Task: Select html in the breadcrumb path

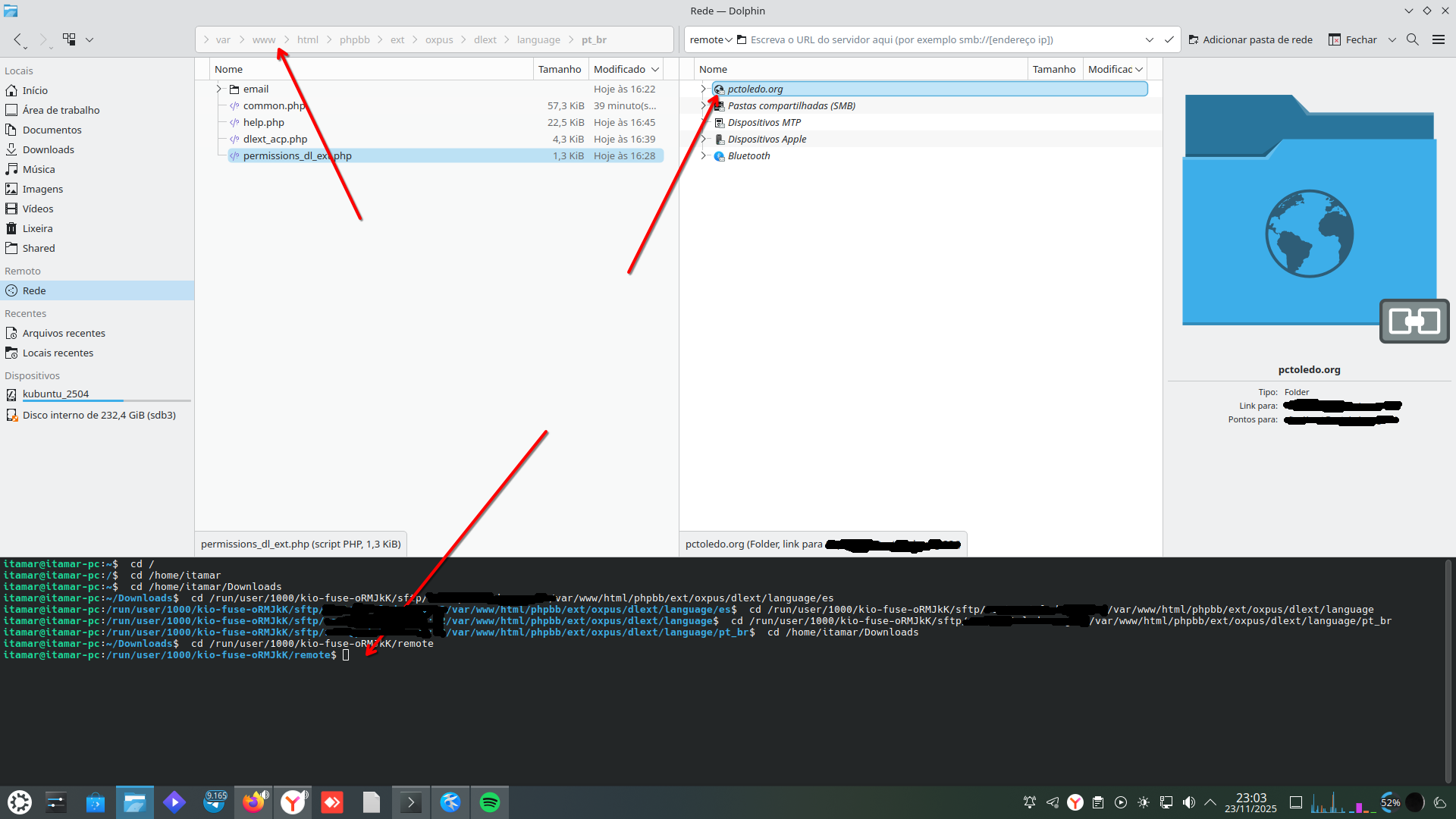Action: point(307,39)
